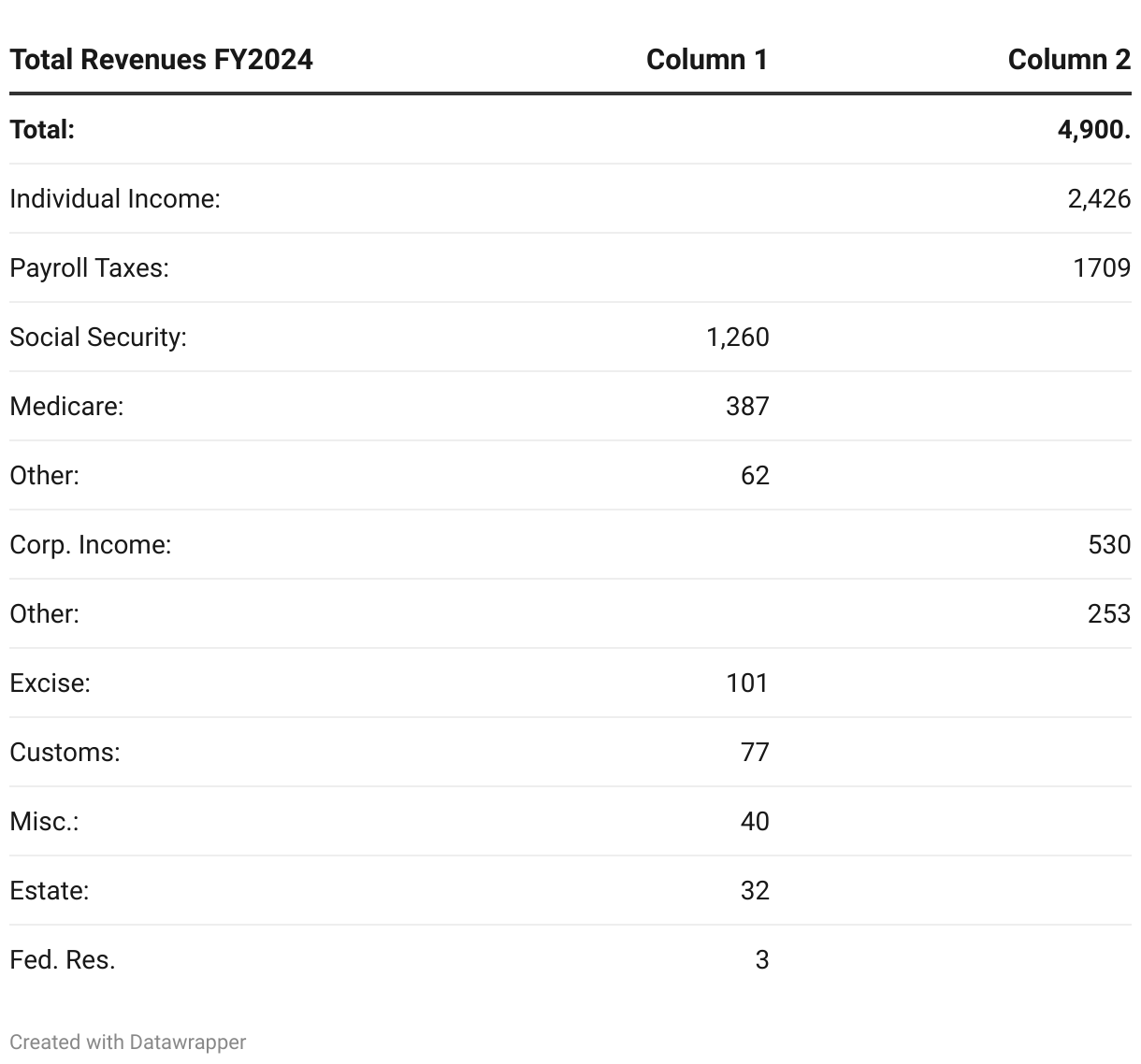This screenshot has width=1141, height=1064.
Task: Click the Corp. Income row label
Action: click(x=91, y=545)
